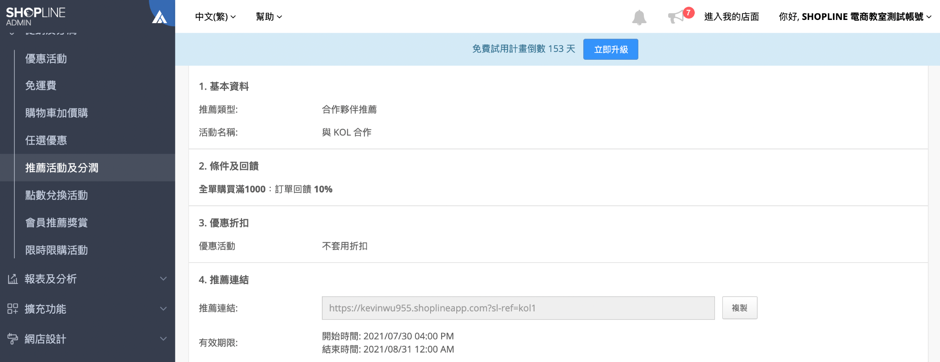Click the 結束時間 2021/08/31 text

(x=388, y=349)
